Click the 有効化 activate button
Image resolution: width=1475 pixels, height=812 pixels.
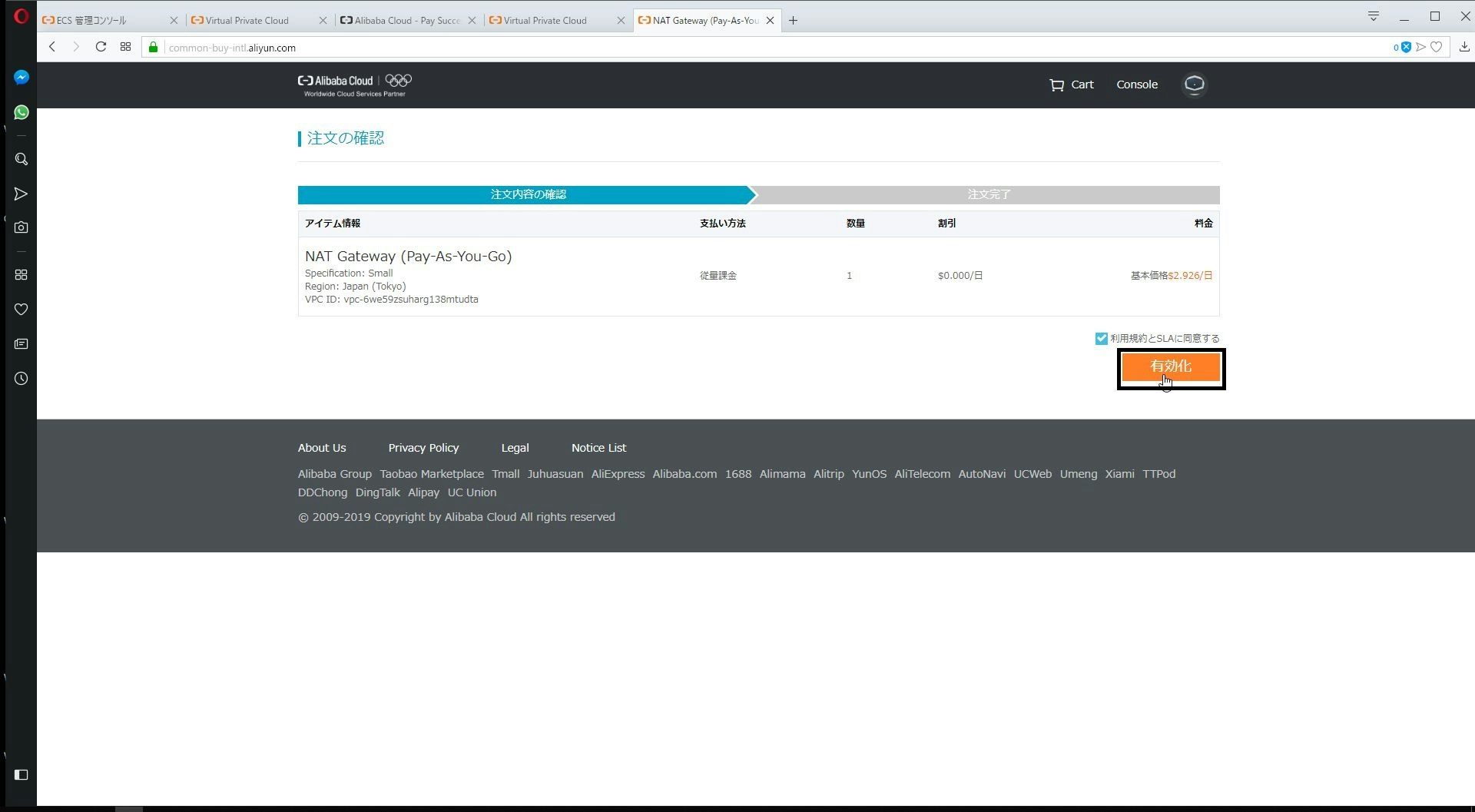pos(1171,367)
